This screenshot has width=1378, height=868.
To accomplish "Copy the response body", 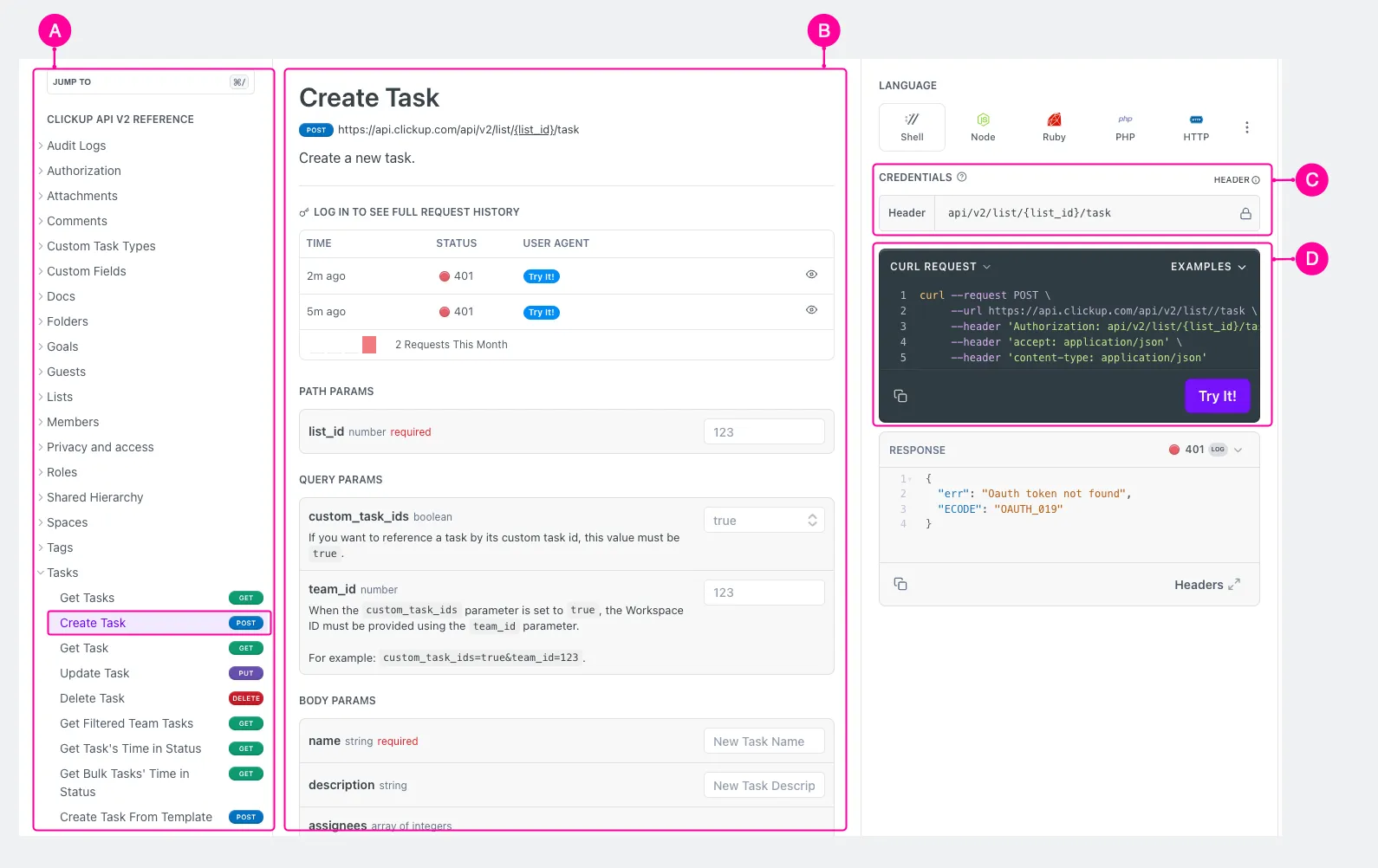I will pyautogui.click(x=900, y=584).
